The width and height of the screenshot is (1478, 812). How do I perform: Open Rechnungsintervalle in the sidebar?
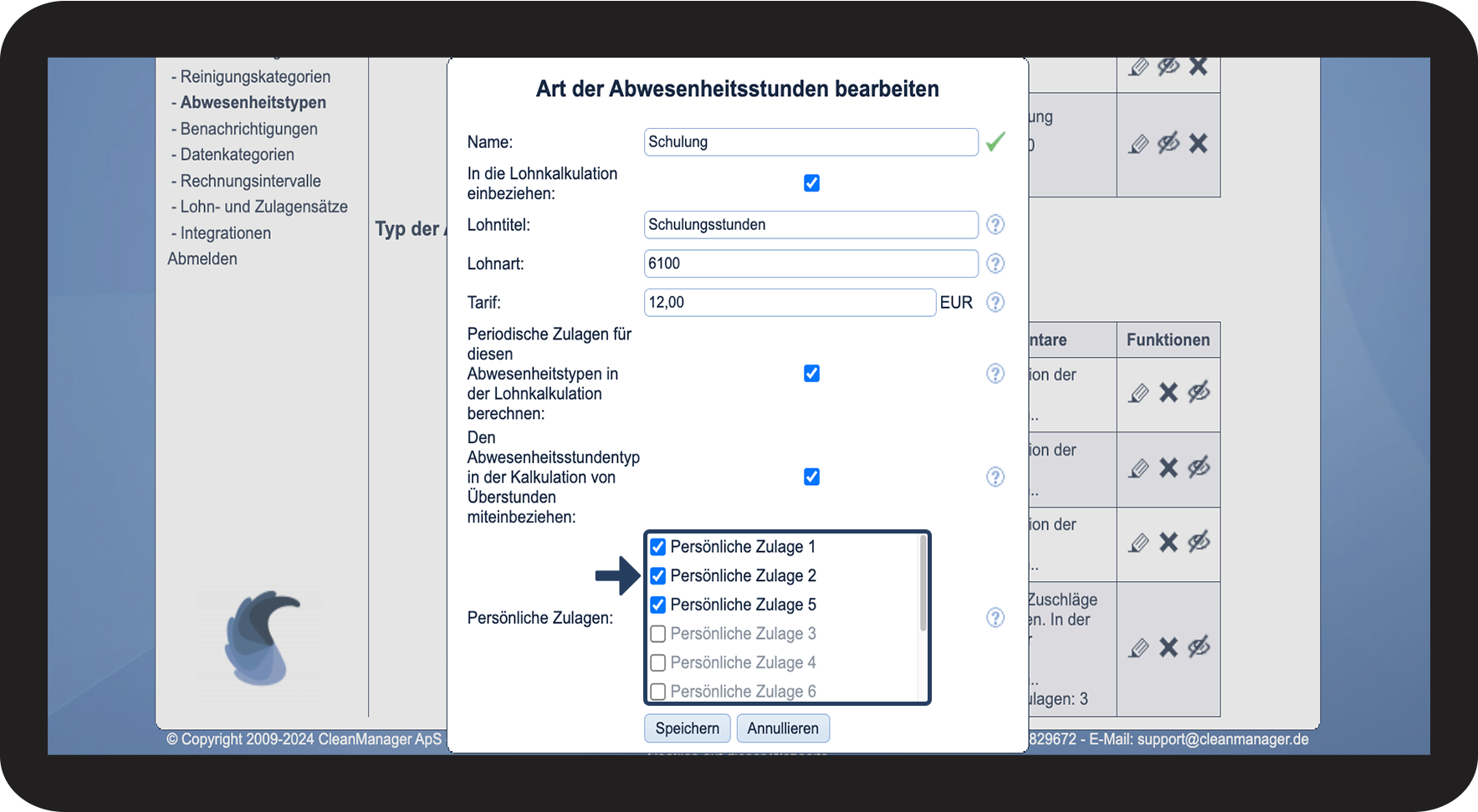click(x=251, y=181)
